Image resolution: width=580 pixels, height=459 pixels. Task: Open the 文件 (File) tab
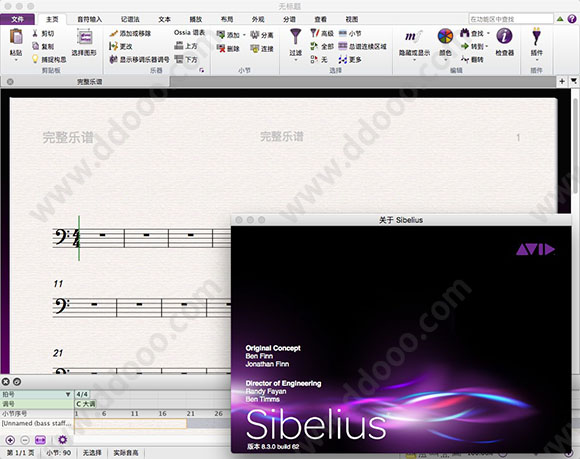pyautogui.click(x=17, y=19)
